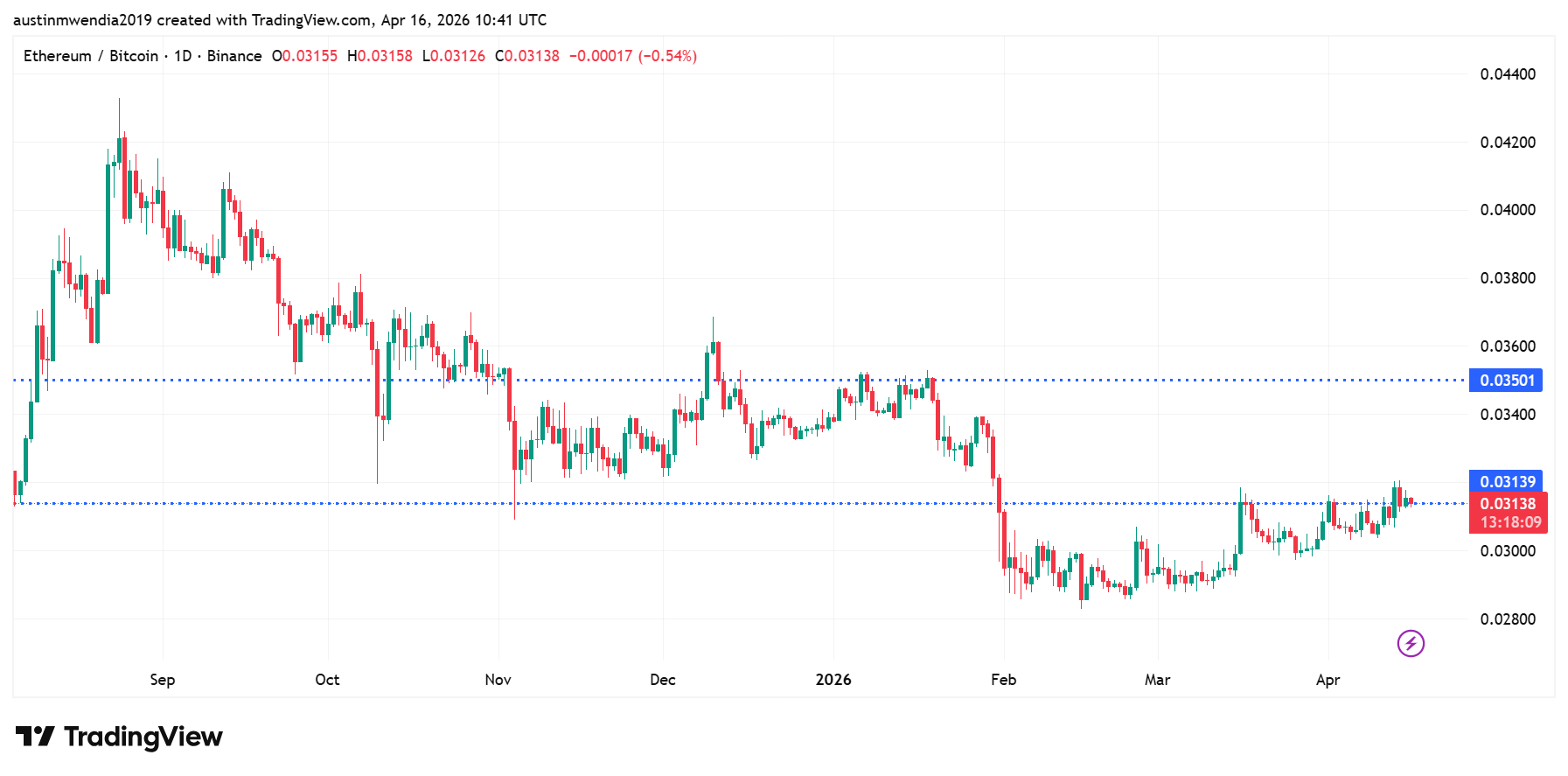Select the blue 0.03501 price label
The width and height of the screenshot is (1568, 776).
(x=1506, y=381)
